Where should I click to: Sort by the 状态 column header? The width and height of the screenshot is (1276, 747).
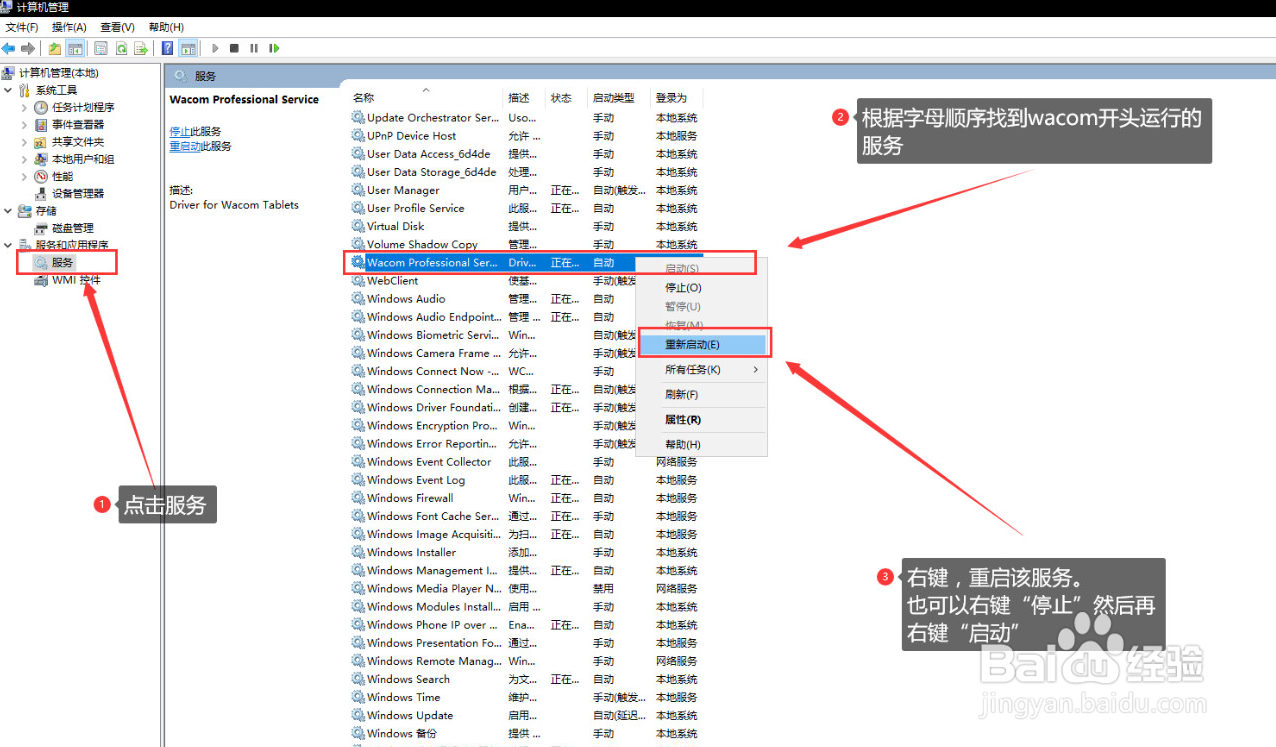pyautogui.click(x=567, y=98)
